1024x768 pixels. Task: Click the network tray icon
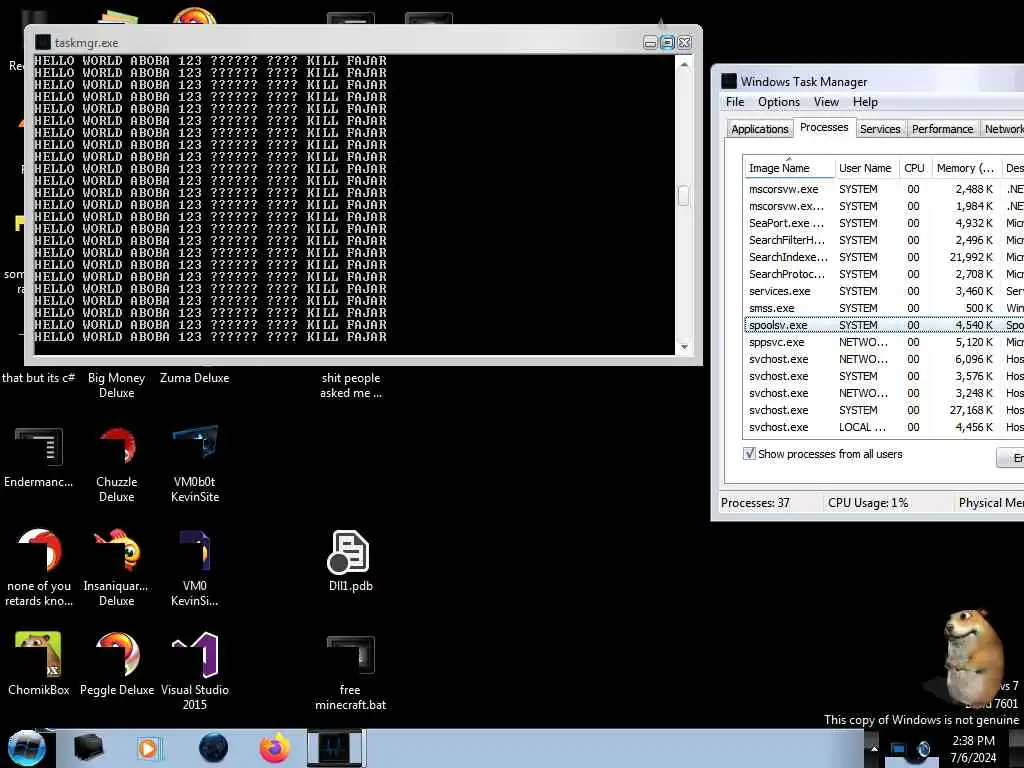[x=899, y=749]
